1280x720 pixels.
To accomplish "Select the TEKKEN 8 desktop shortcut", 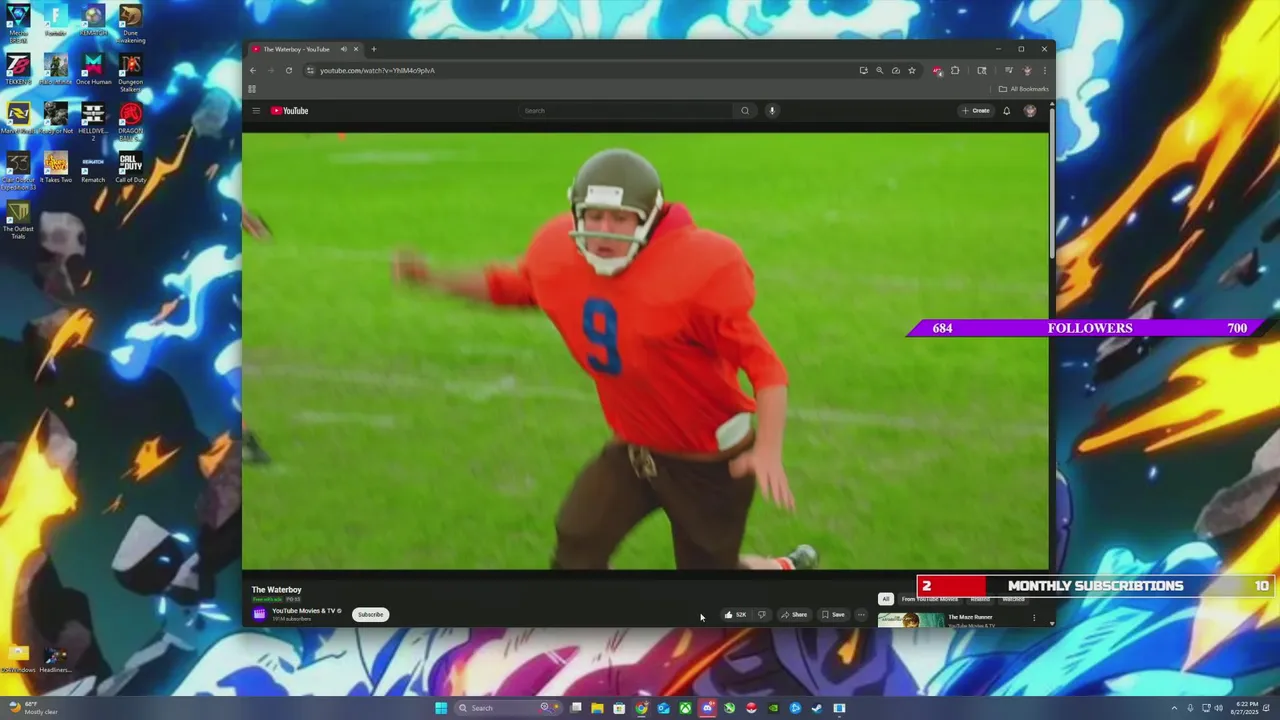I will click(18, 69).
